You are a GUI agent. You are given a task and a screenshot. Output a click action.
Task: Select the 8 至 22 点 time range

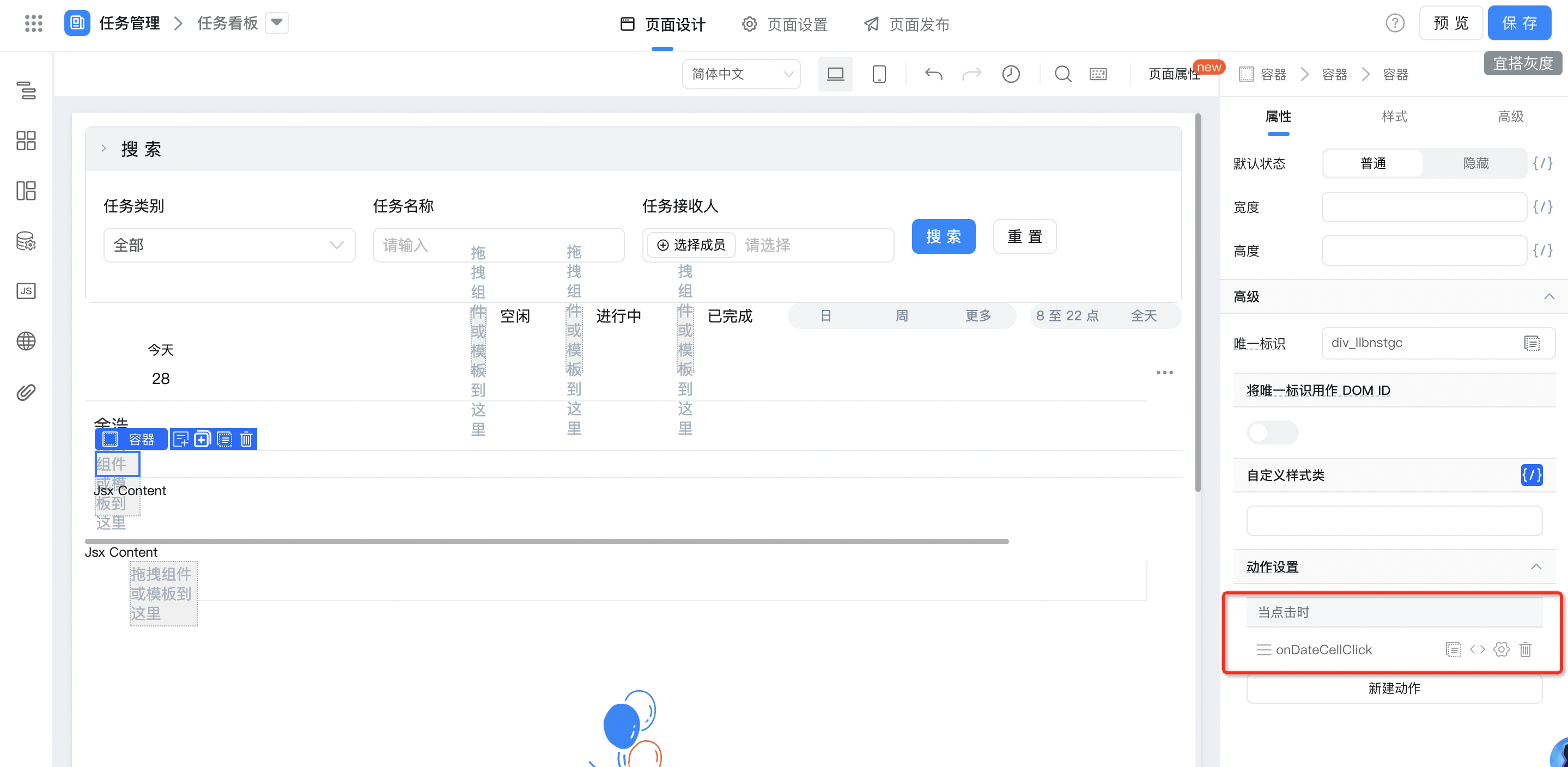1067,316
